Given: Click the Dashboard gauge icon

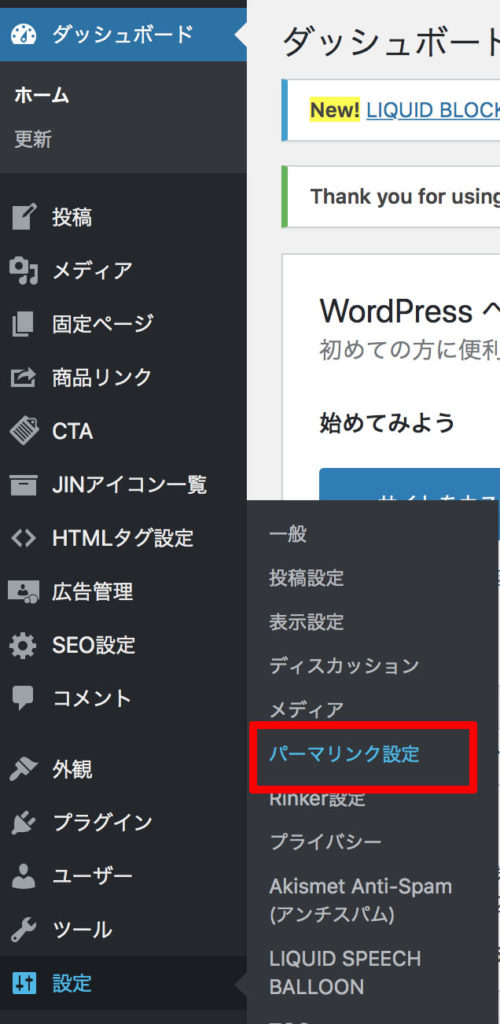Looking at the screenshot, I should coord(25,34).
